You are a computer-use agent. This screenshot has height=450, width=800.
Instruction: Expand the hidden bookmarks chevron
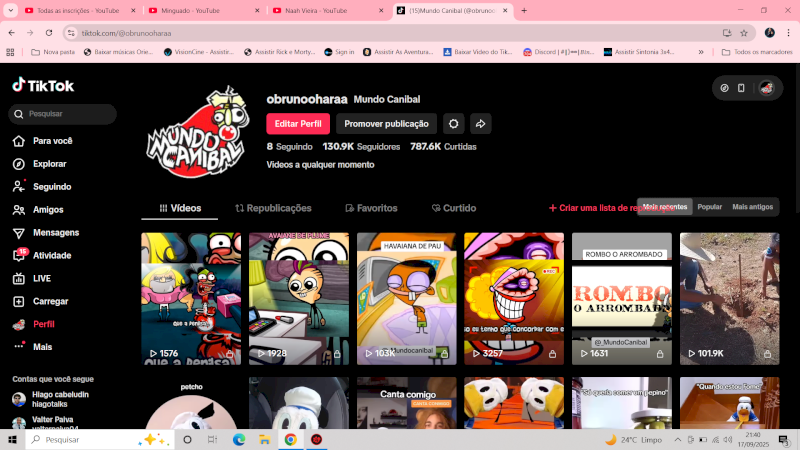(x=701, y=52)
